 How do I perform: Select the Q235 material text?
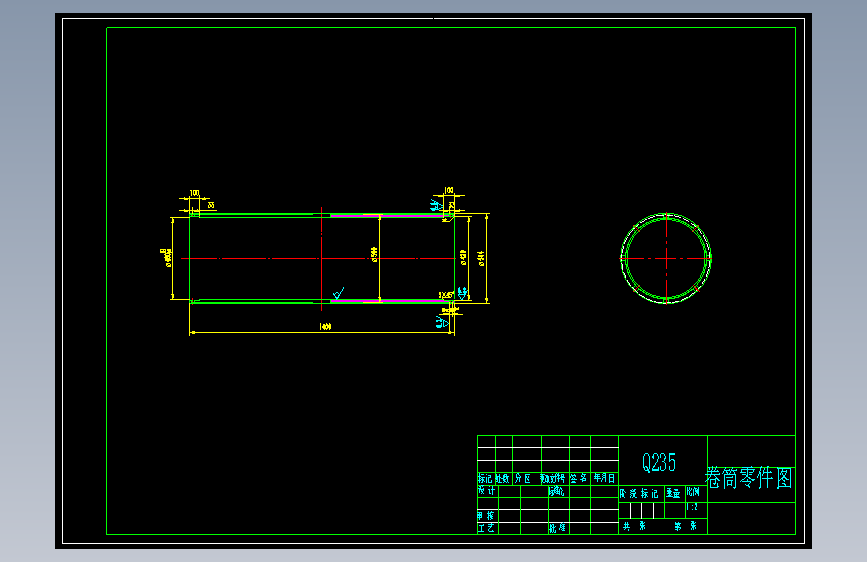659,462
